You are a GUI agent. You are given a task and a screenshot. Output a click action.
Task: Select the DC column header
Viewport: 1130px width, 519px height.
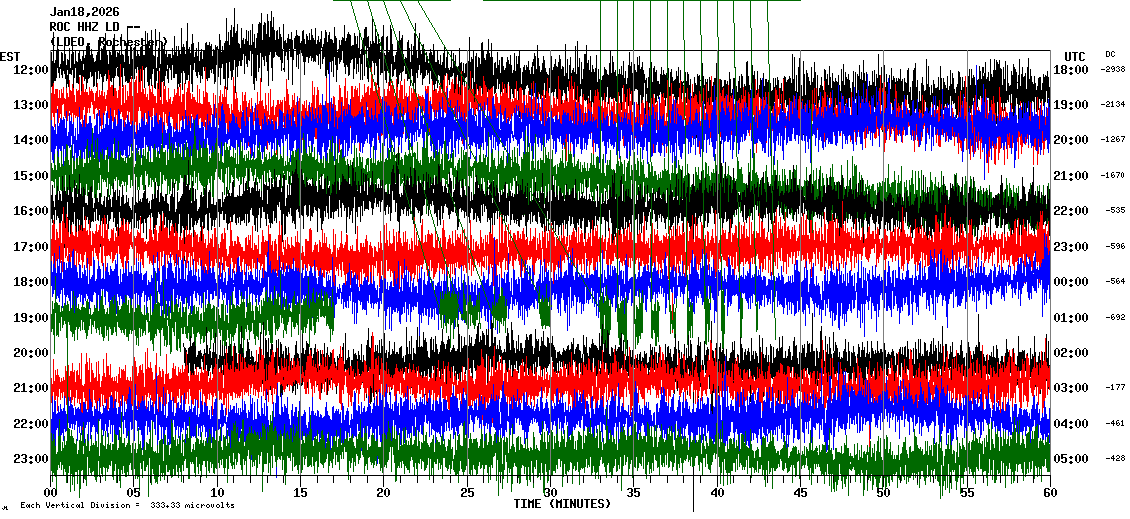[1110, 54]
